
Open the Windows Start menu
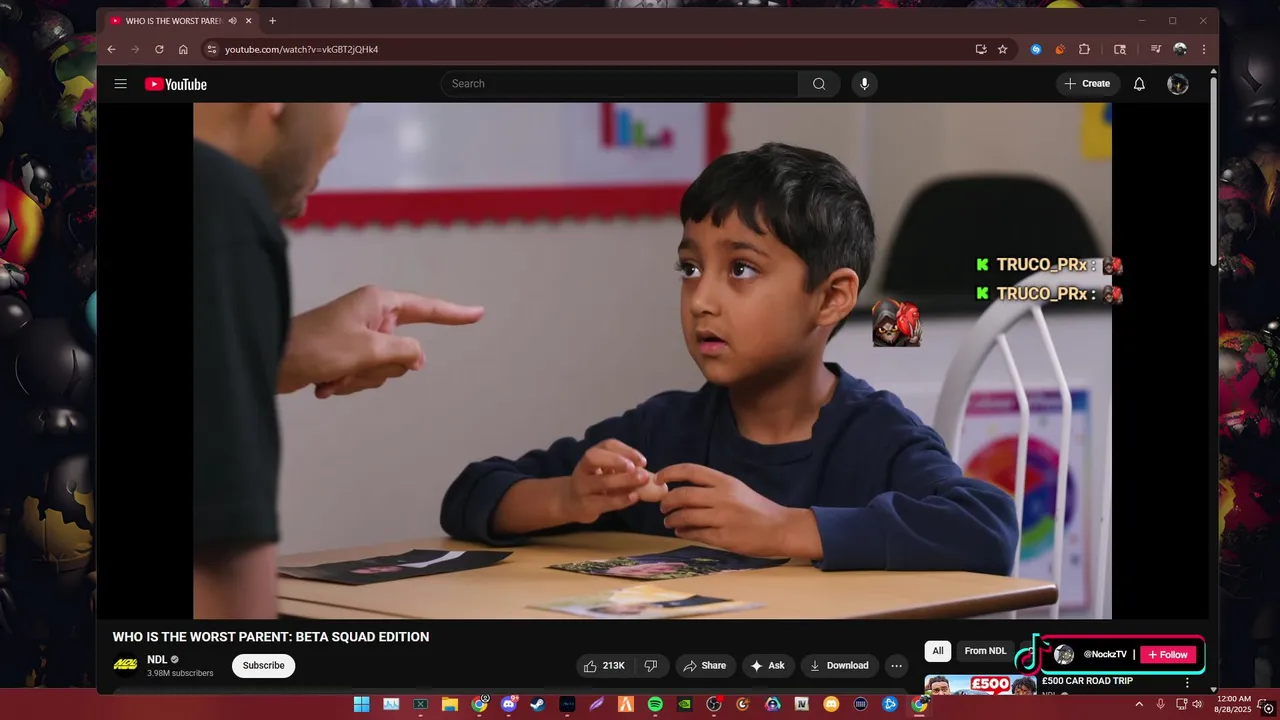(x=361, y=704)
